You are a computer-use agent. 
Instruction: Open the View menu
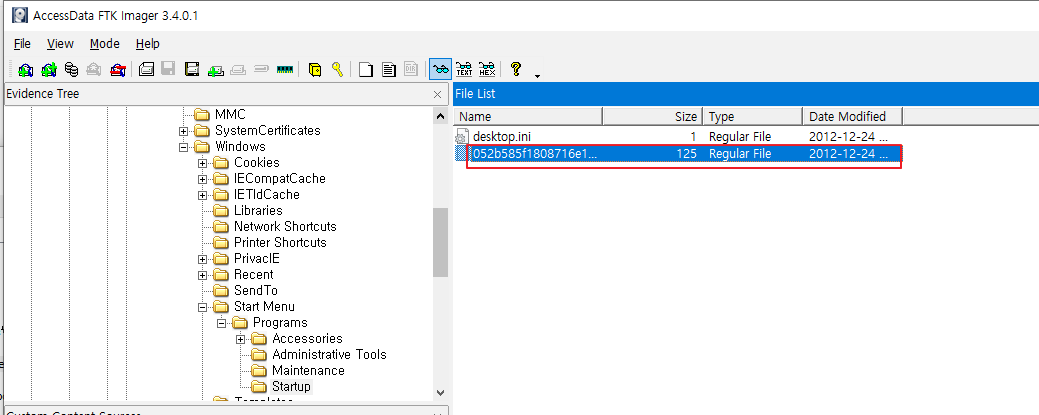point(60,44)
